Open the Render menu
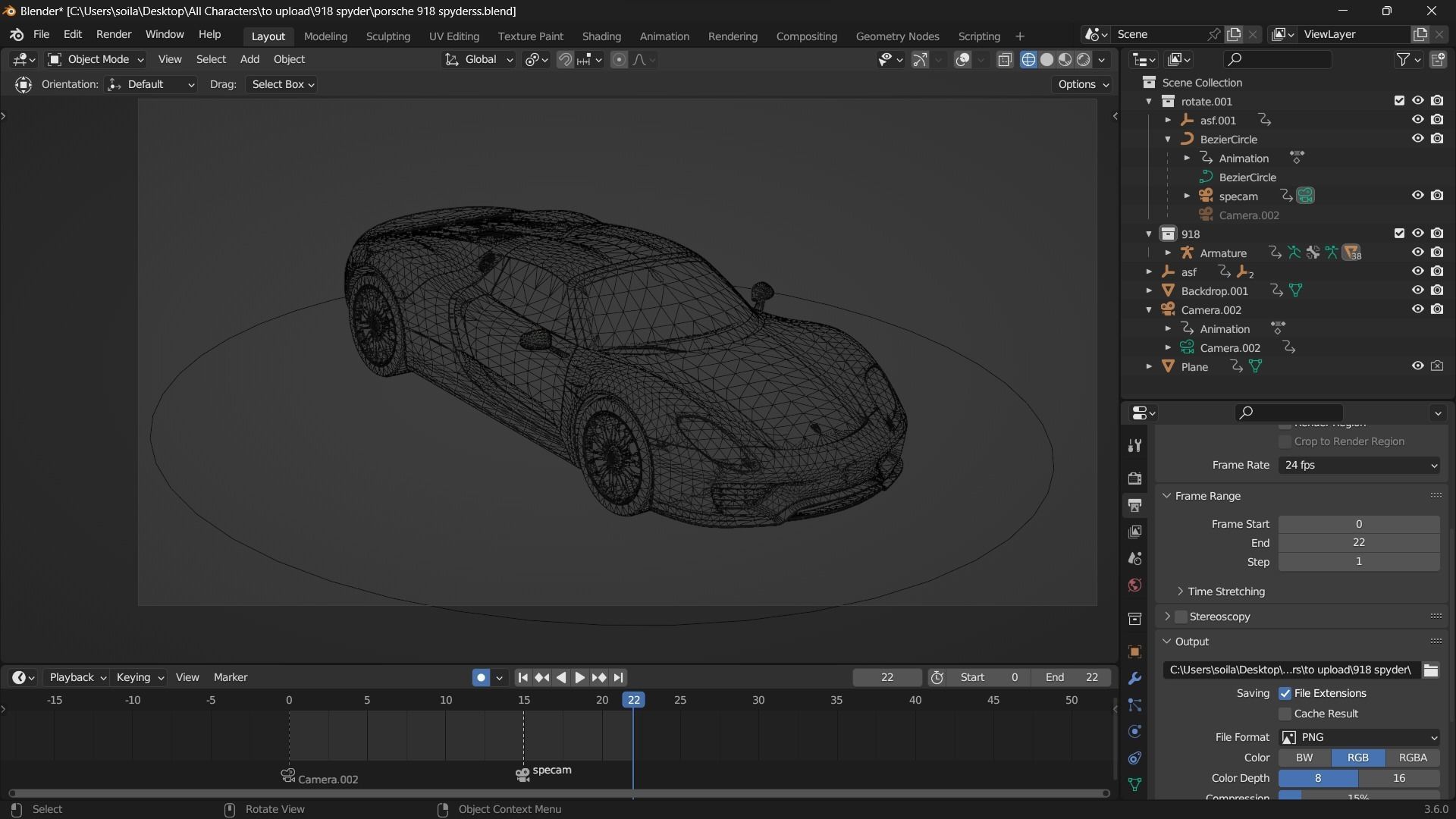Image resolution: width=1456 pixels, height=819 pixels. tap(114, 35)
